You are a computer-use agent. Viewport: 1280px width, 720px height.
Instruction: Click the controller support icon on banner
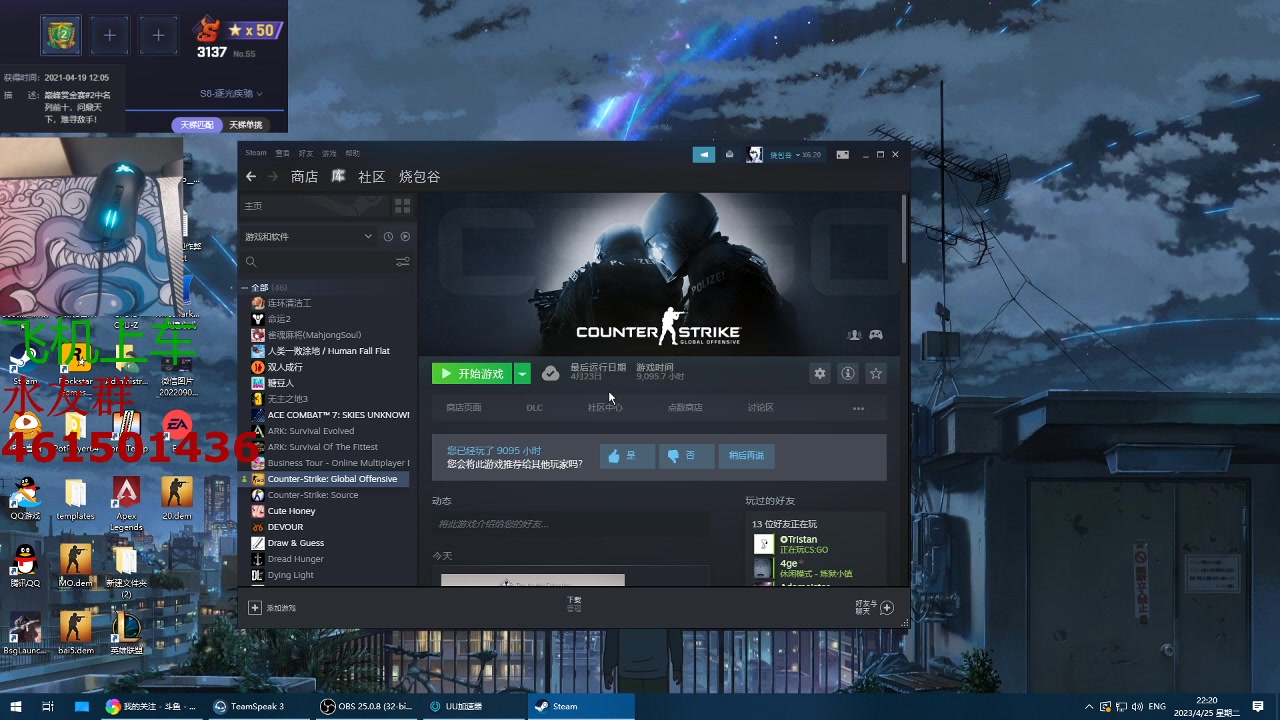(876, 335)
